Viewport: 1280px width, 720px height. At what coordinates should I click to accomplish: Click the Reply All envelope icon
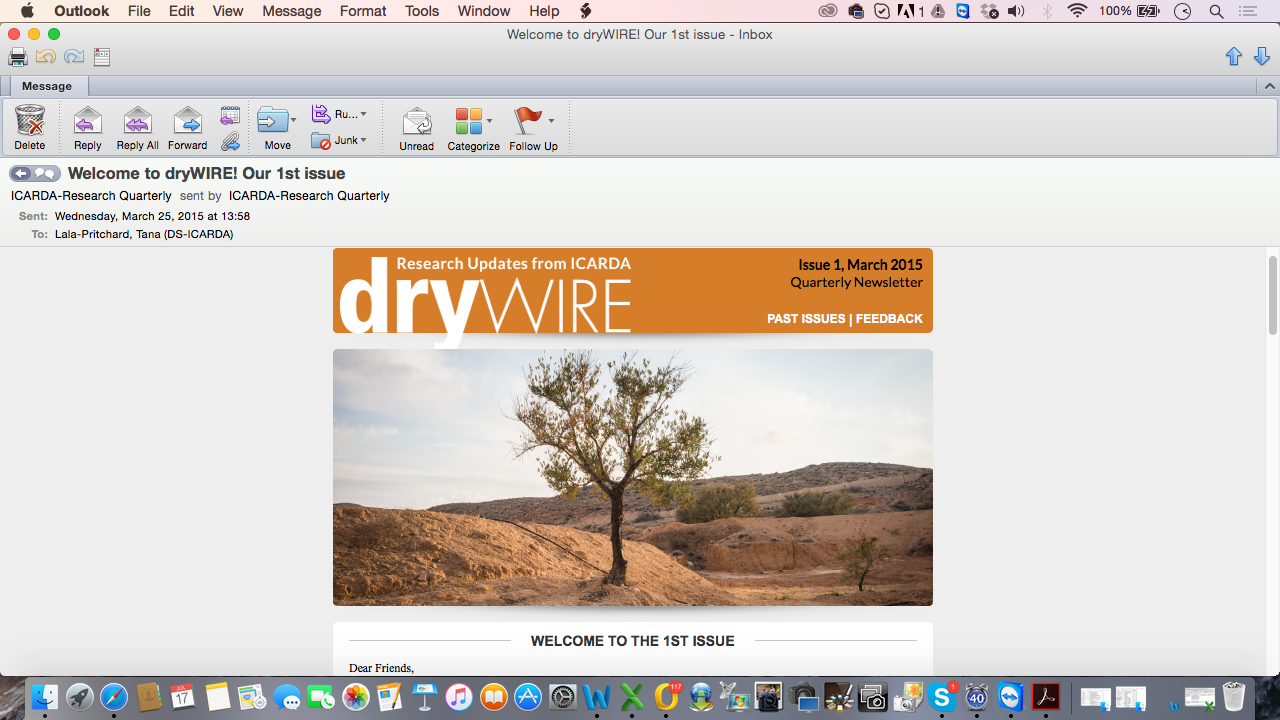click(137, 121)
